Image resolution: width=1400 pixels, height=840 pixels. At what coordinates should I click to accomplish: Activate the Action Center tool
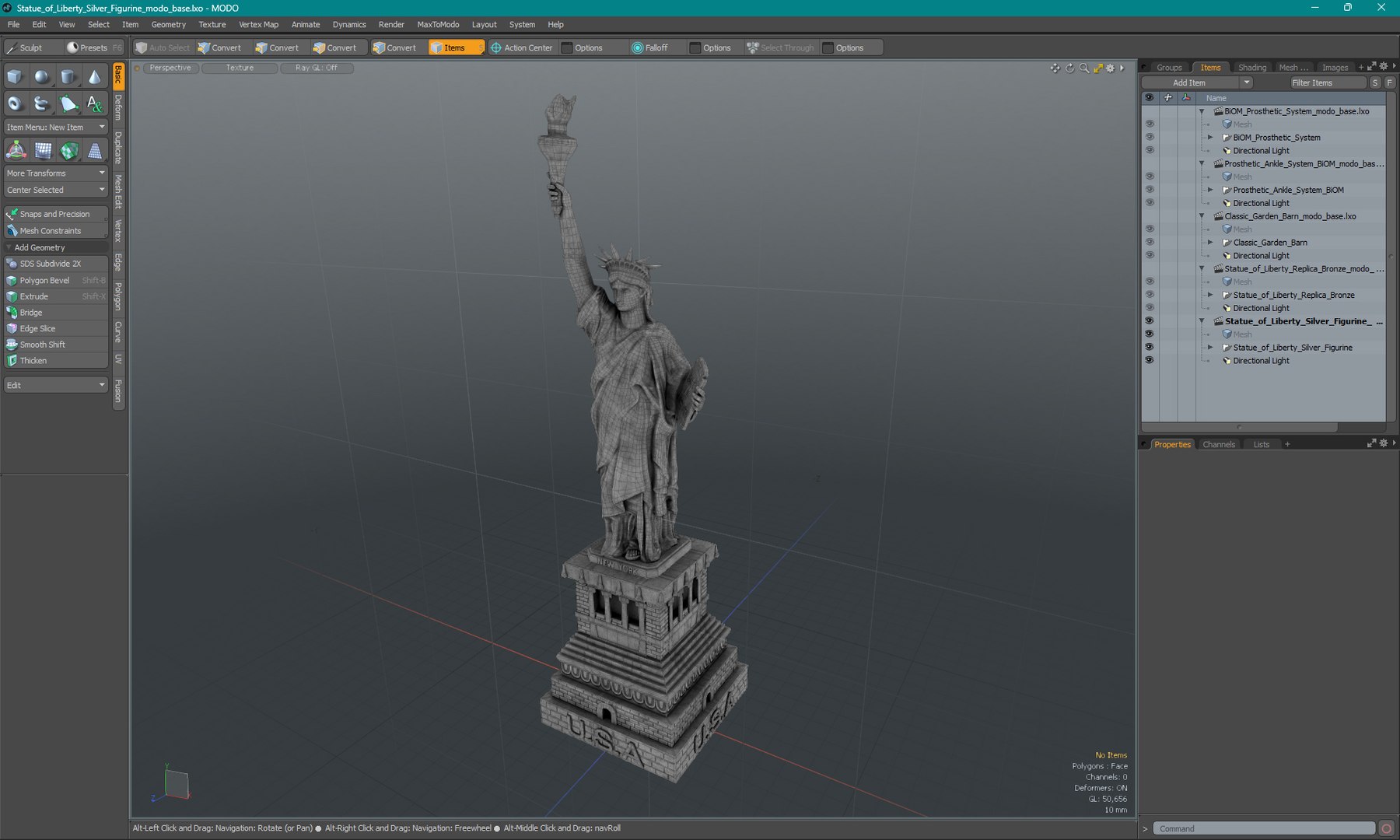521,47
